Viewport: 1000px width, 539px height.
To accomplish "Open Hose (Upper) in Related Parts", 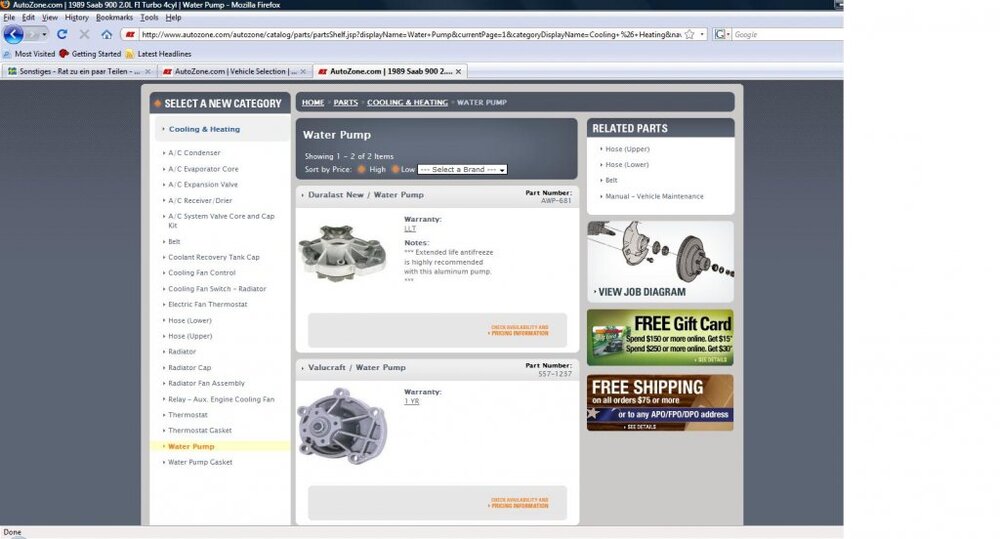I will 627,149.
